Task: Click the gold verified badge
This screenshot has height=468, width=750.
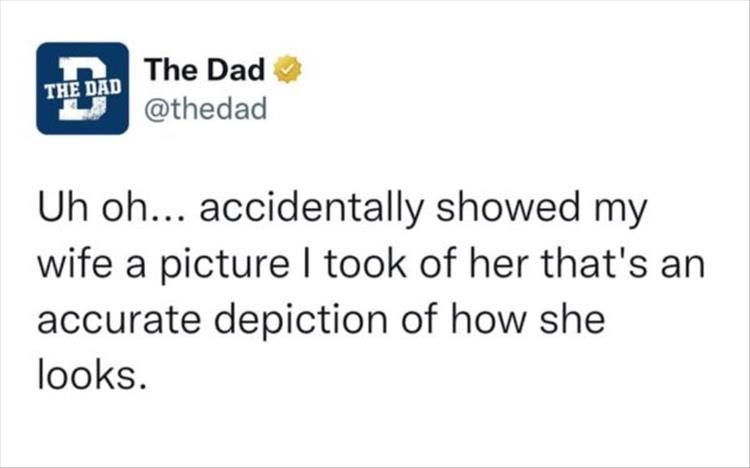Action: click(288, 70)
